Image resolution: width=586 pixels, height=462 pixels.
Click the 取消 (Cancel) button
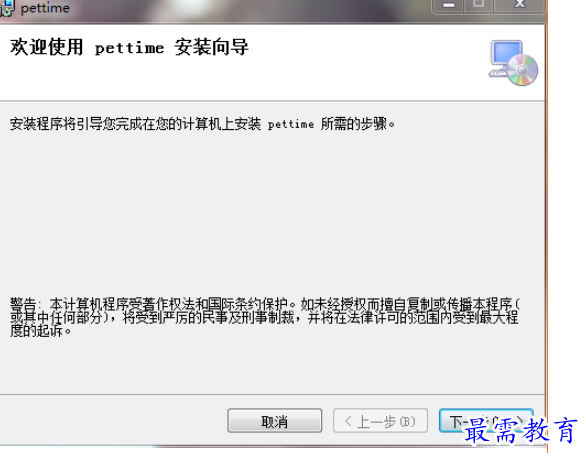274,421
